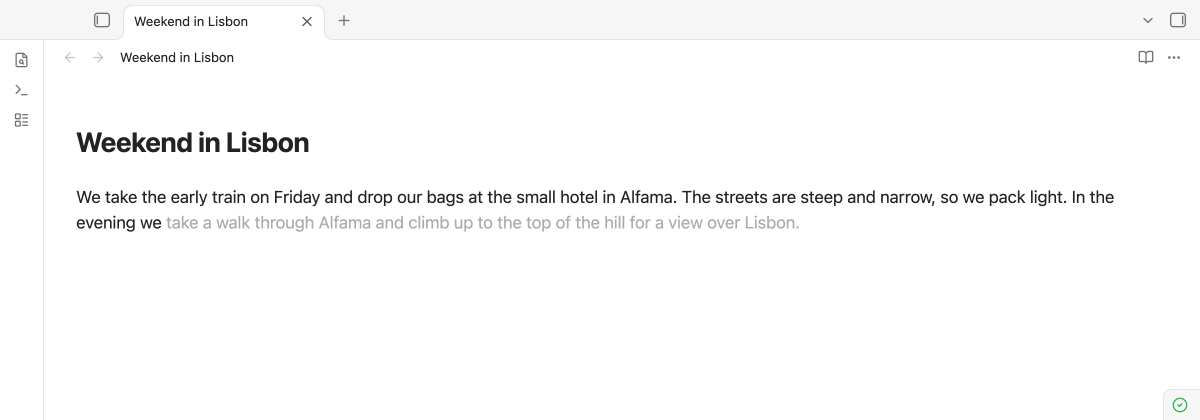Expand the tab list chevron dropdown
The image size is (1200, 420).
1148,20
